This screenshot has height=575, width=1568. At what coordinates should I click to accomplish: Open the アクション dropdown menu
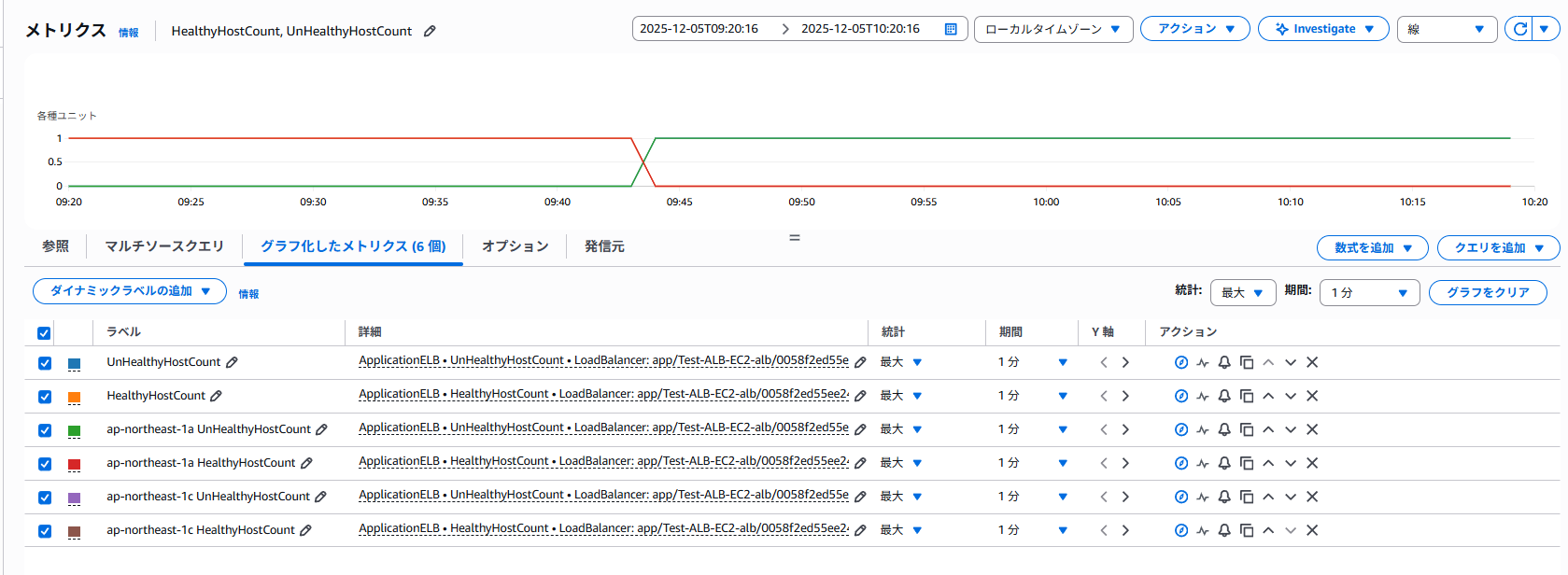click(x=1195, y=29)
